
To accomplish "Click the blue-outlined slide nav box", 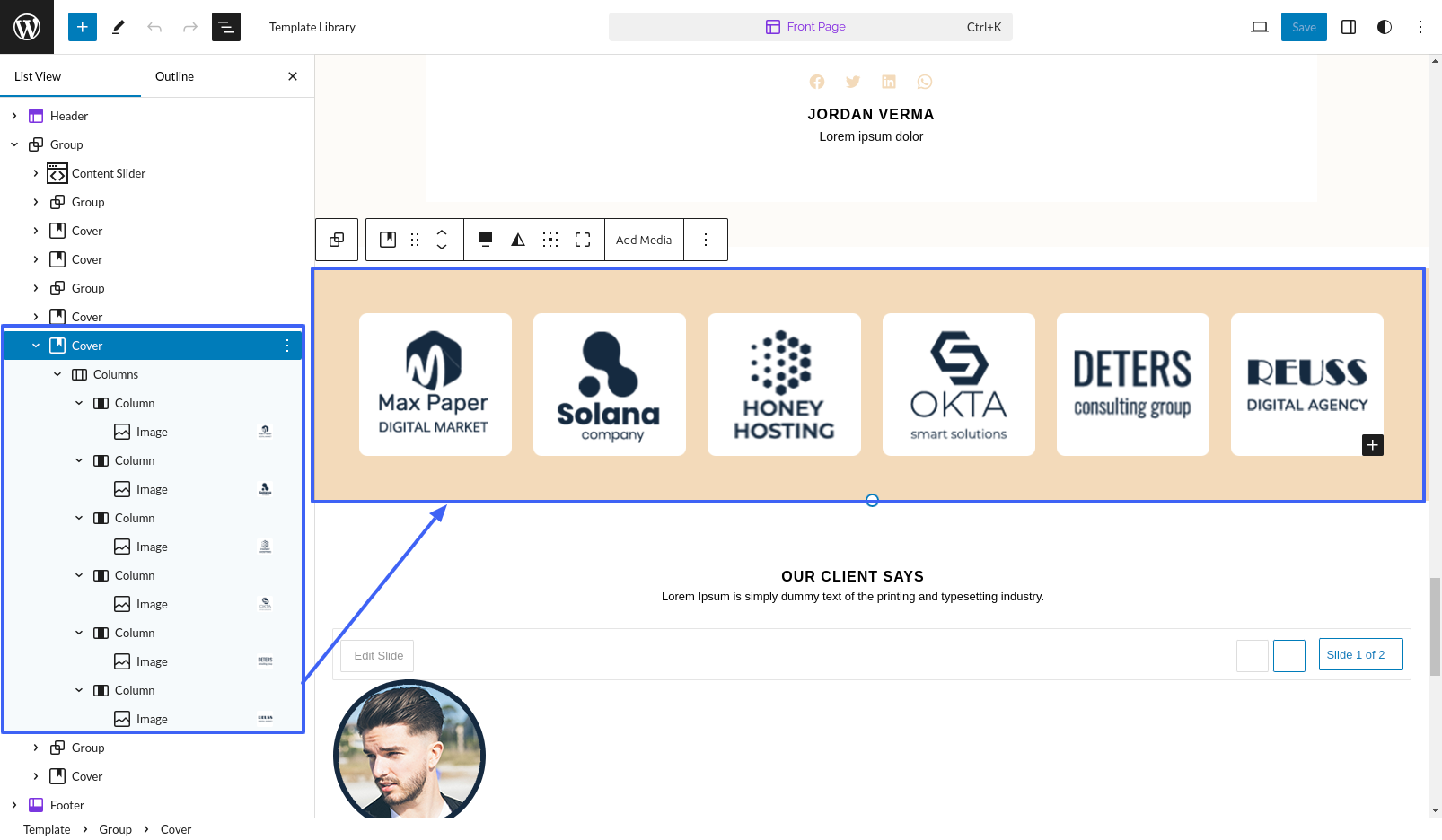I will click(1289, 656).
